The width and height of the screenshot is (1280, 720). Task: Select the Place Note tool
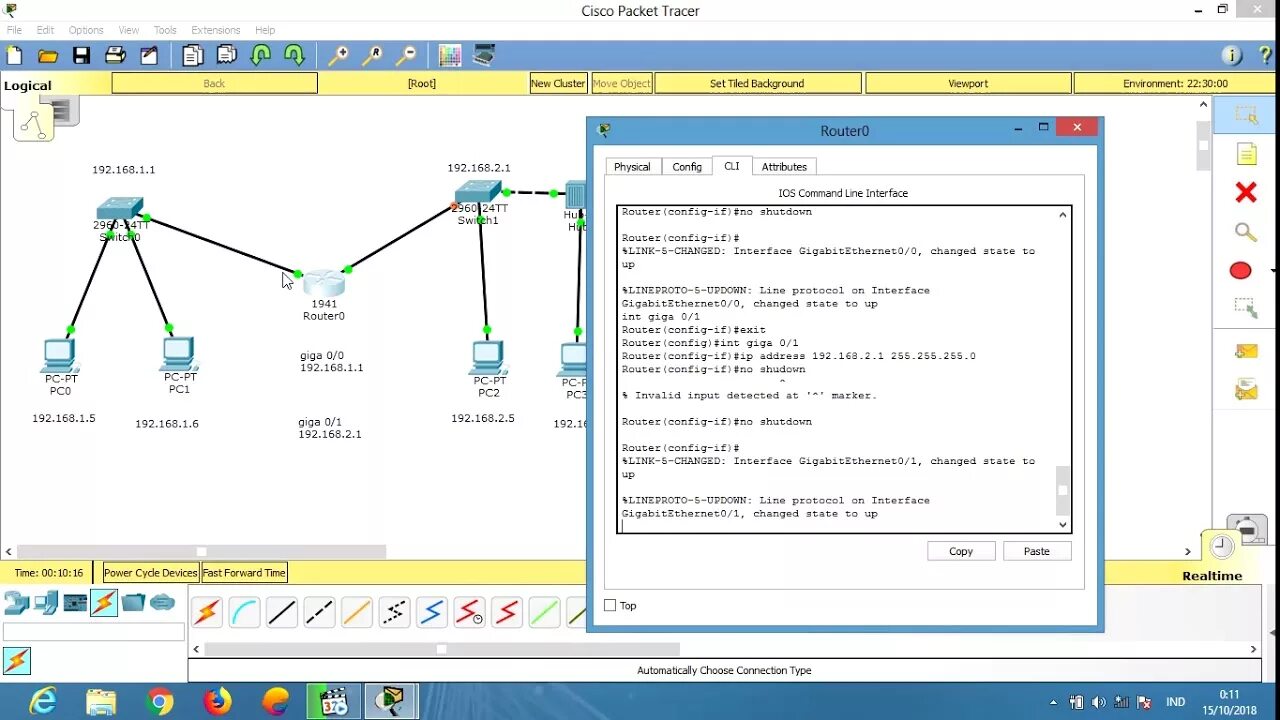point(1246,154)
